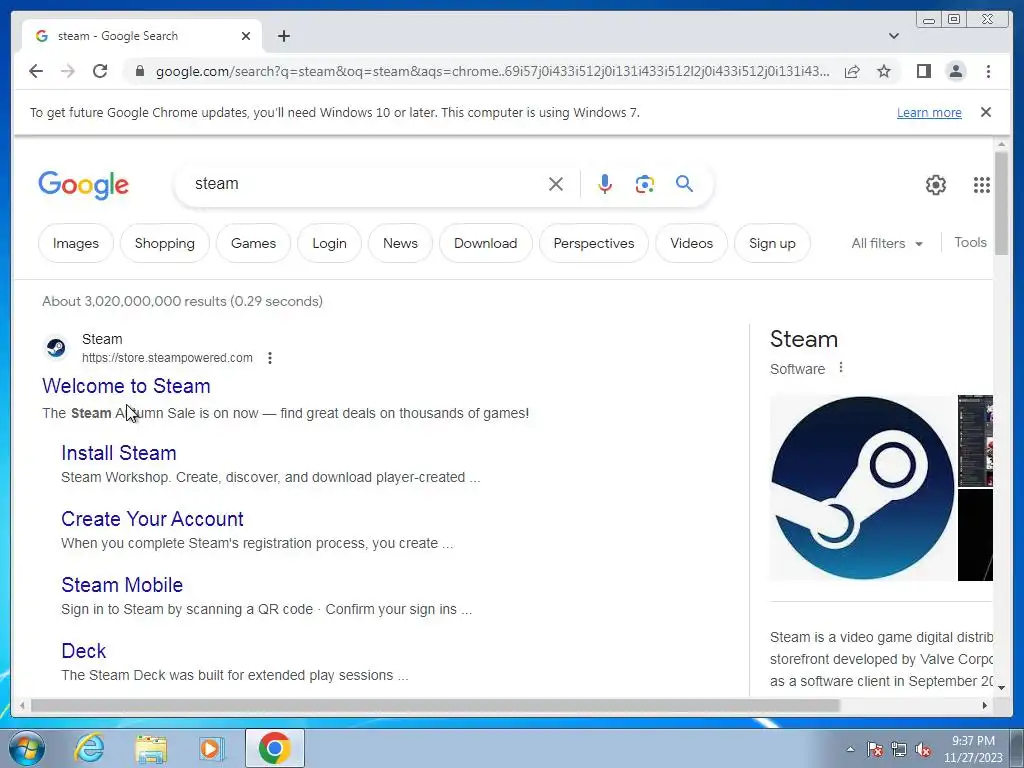
Task: Switch to Videos results
Action: tap(691, 243)
